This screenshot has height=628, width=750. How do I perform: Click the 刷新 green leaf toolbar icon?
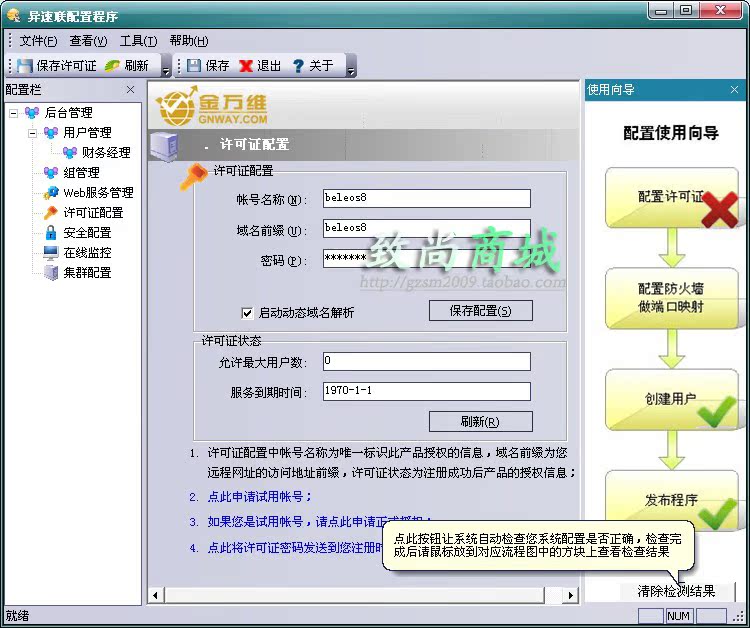[x=112, y=66]
